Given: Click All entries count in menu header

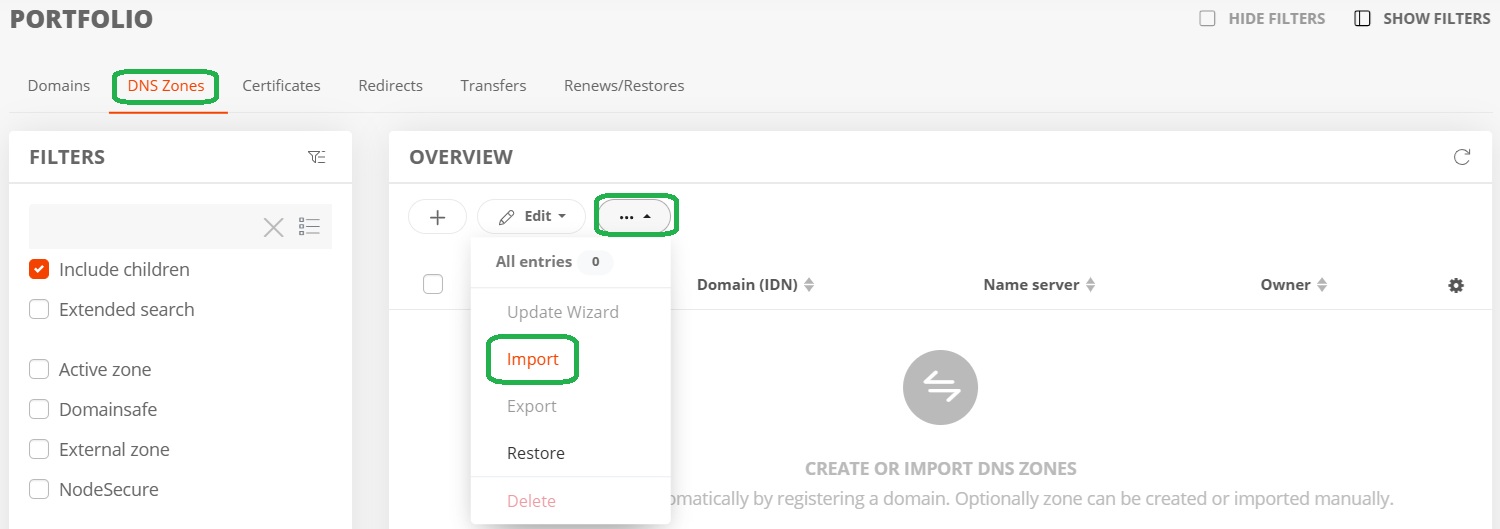Looking at the screenshot, I should tap(595, 262).
